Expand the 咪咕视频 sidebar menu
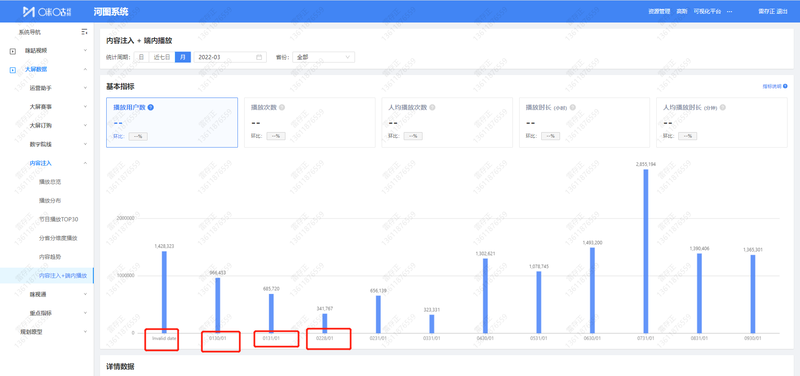The height and width of the screenshot is (376, 800). [x=85, y=51]
